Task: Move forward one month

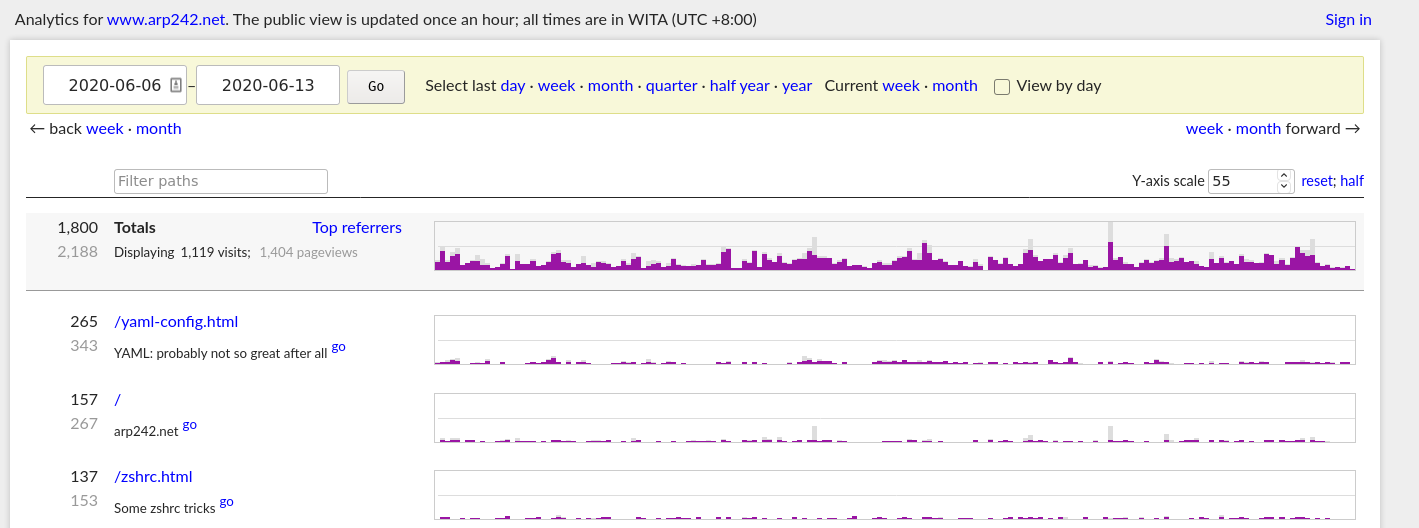Action: (x=1258, y=129)
